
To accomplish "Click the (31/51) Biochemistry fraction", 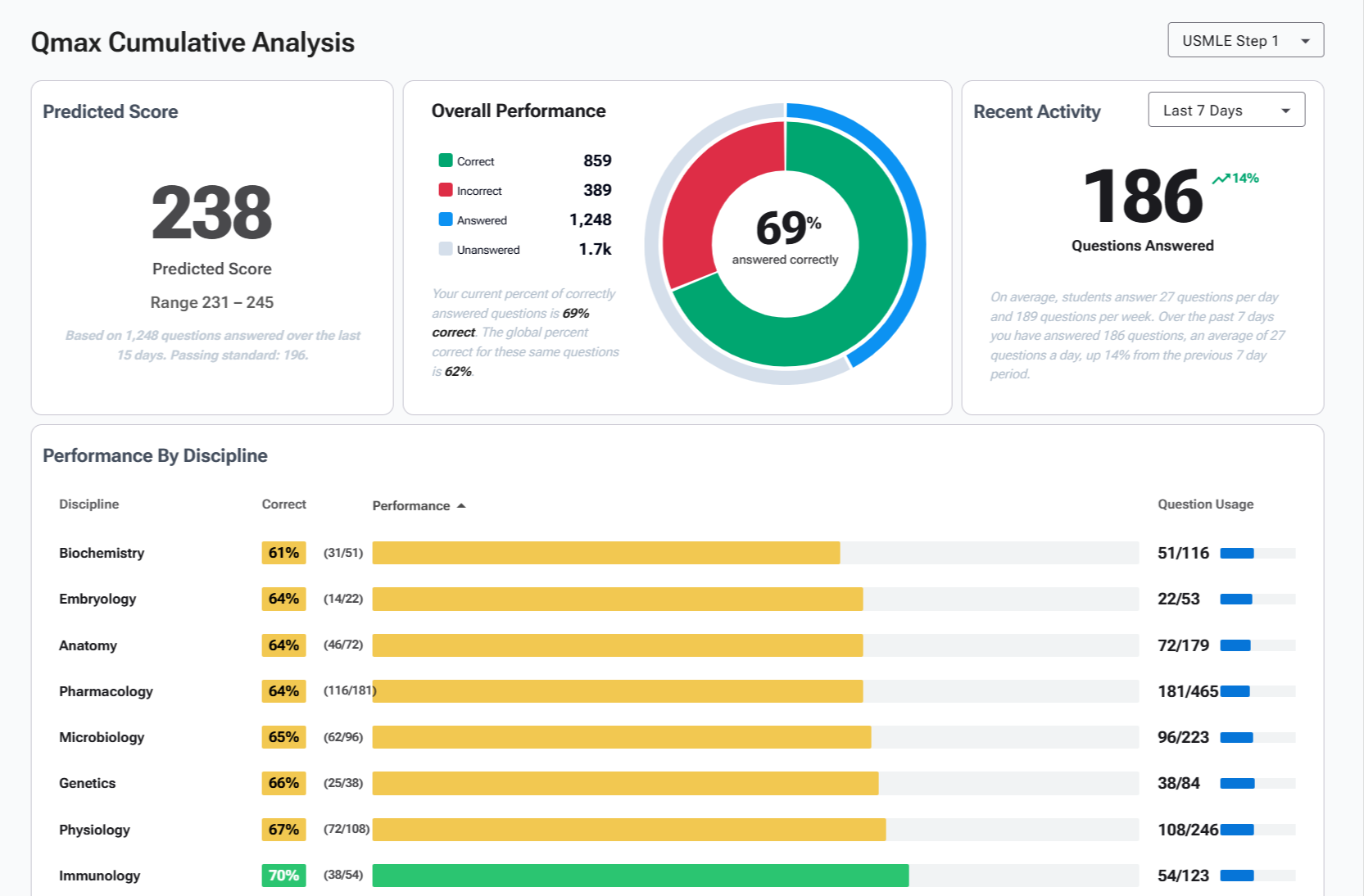I will pyautogui.click(x=343, y=553).
